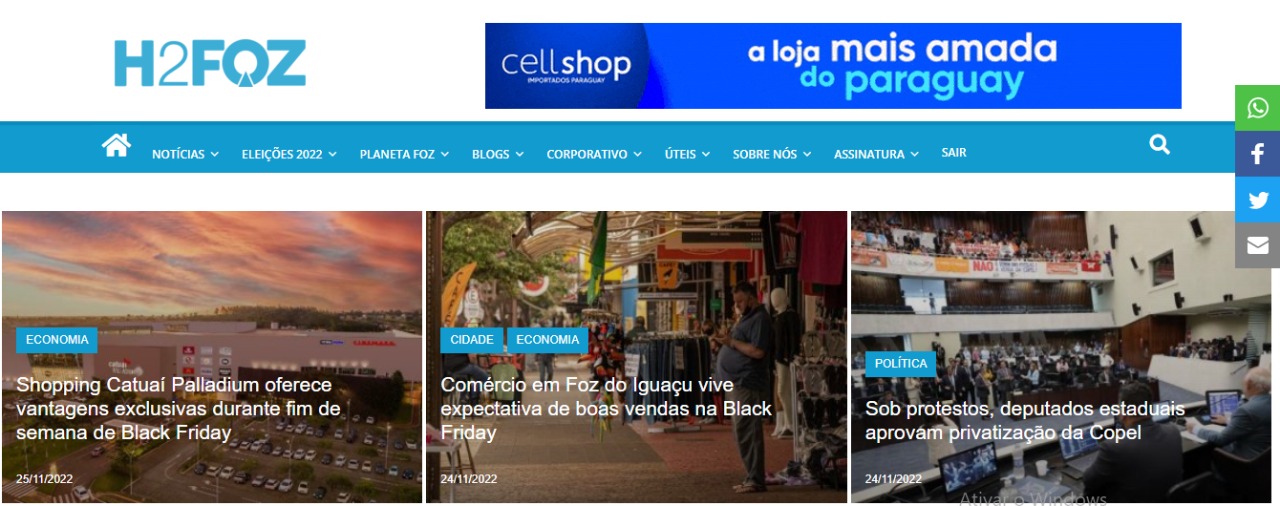Open the Cellshop banner advertisement
The image size is (1280, 506).
[x=833, y=66]
